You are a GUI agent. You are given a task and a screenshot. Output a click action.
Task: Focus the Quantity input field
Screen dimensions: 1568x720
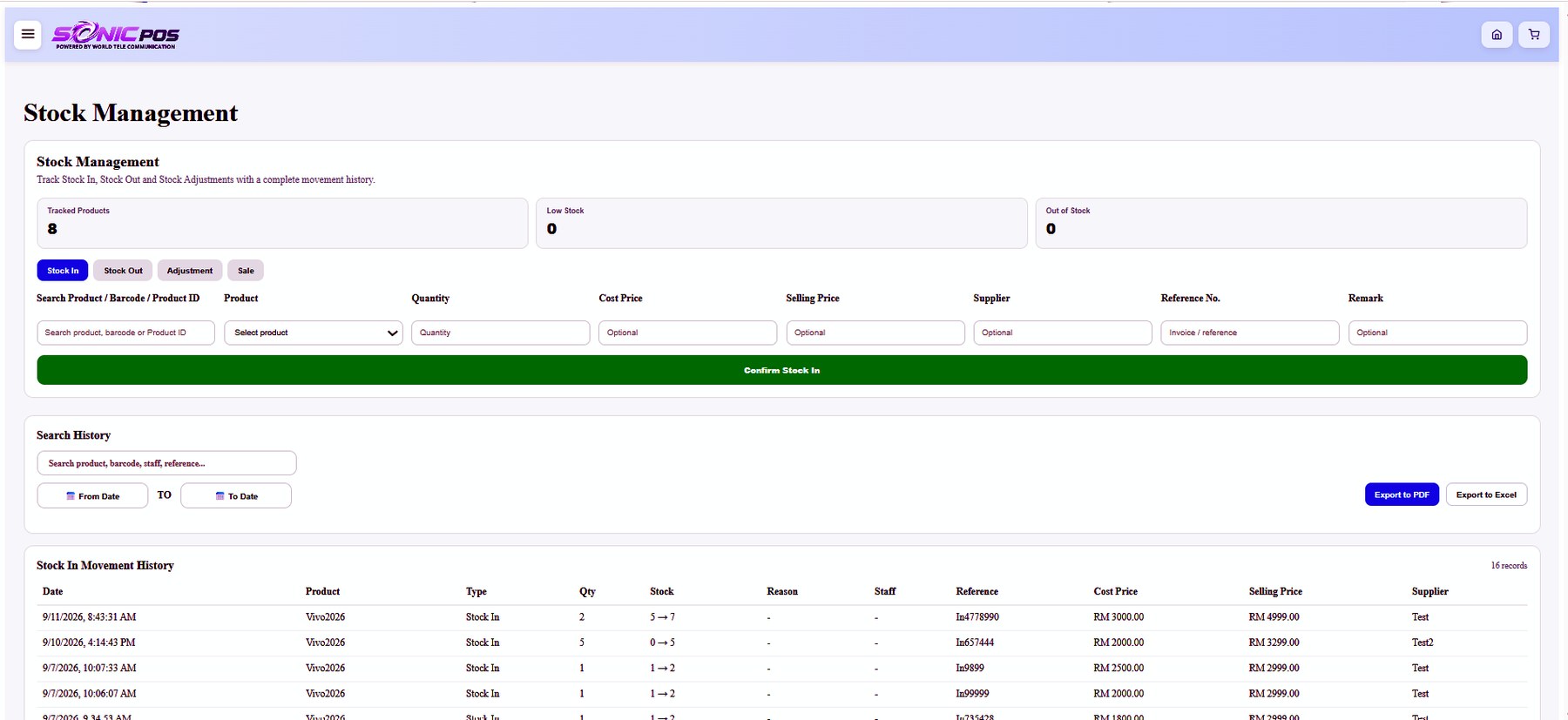500,333
